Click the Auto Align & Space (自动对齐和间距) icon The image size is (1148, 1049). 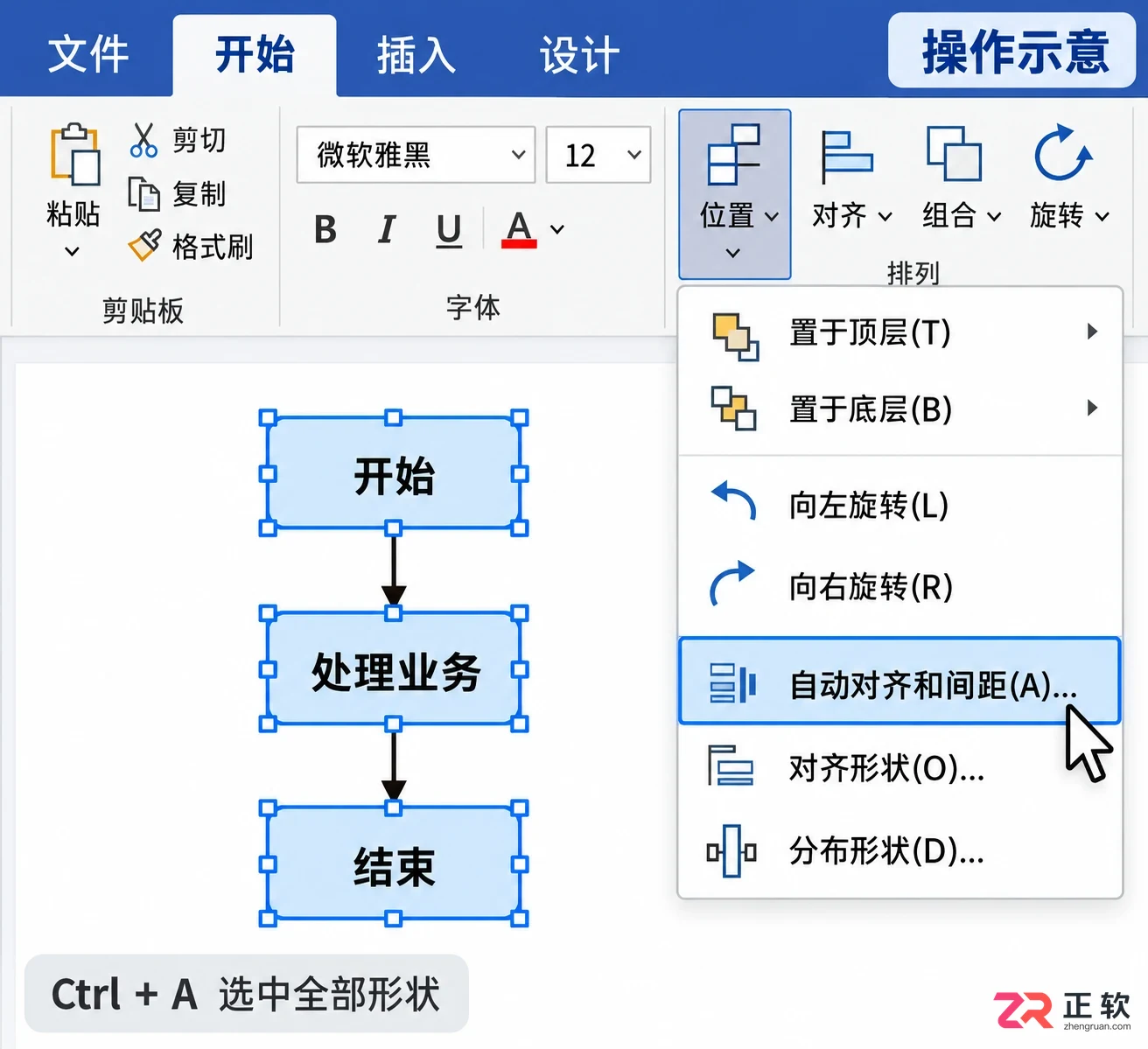point(732,683)
